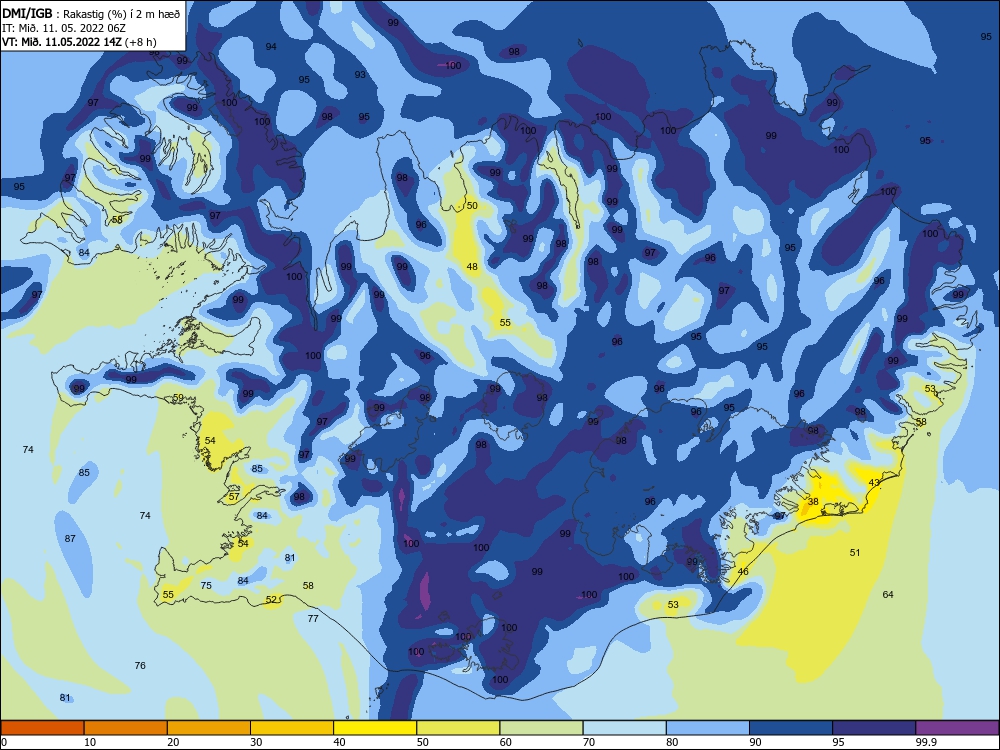Click the '20' legend tick label
Screen dimensions: 1000x750
pyautogui.click(x=173, y=742)
